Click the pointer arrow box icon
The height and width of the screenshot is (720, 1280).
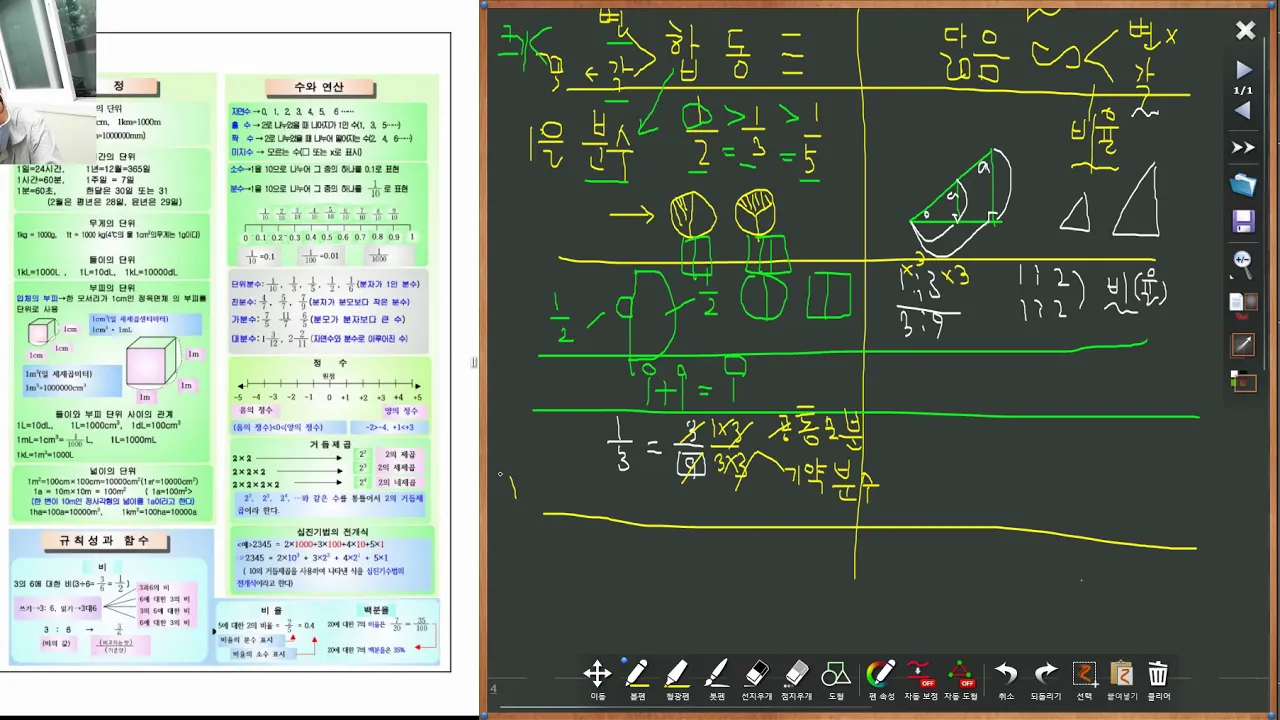click(1243, 345)
